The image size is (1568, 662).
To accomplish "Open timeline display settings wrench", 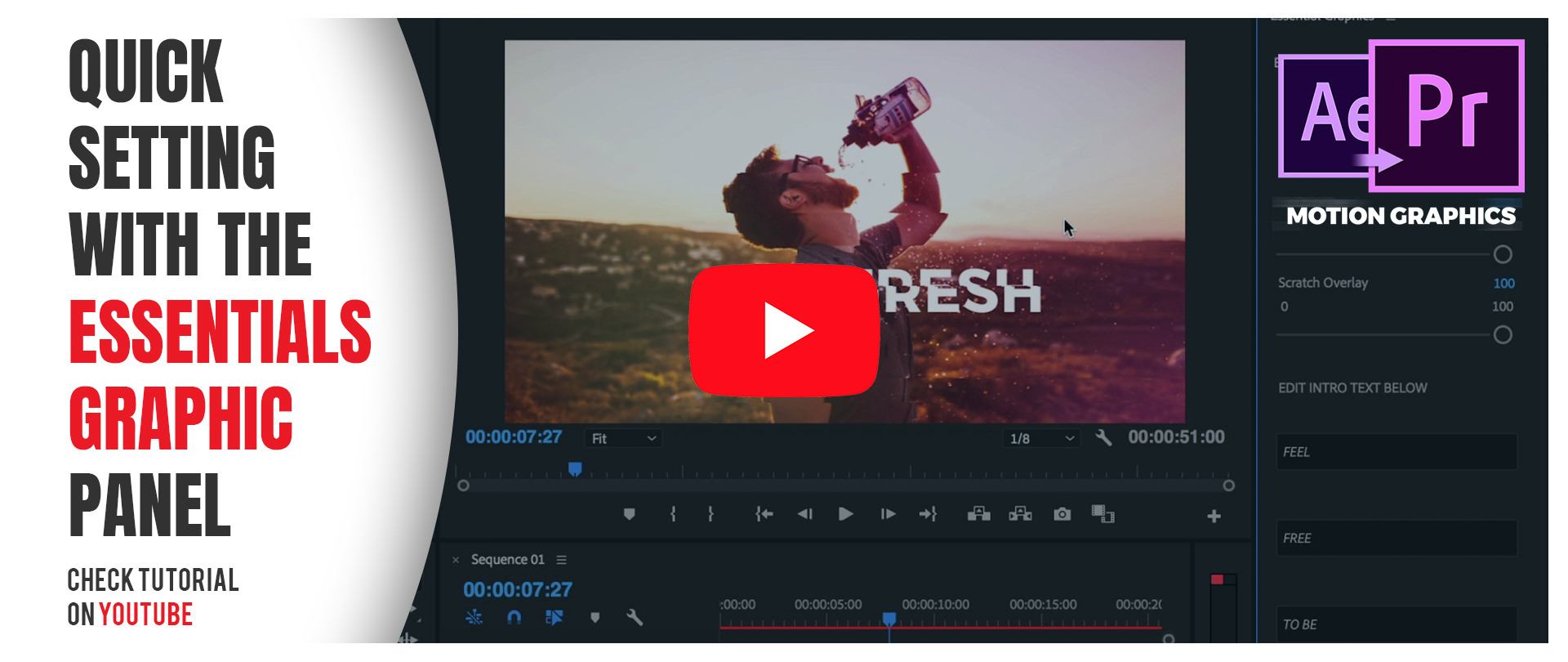I will click(635, 617).
